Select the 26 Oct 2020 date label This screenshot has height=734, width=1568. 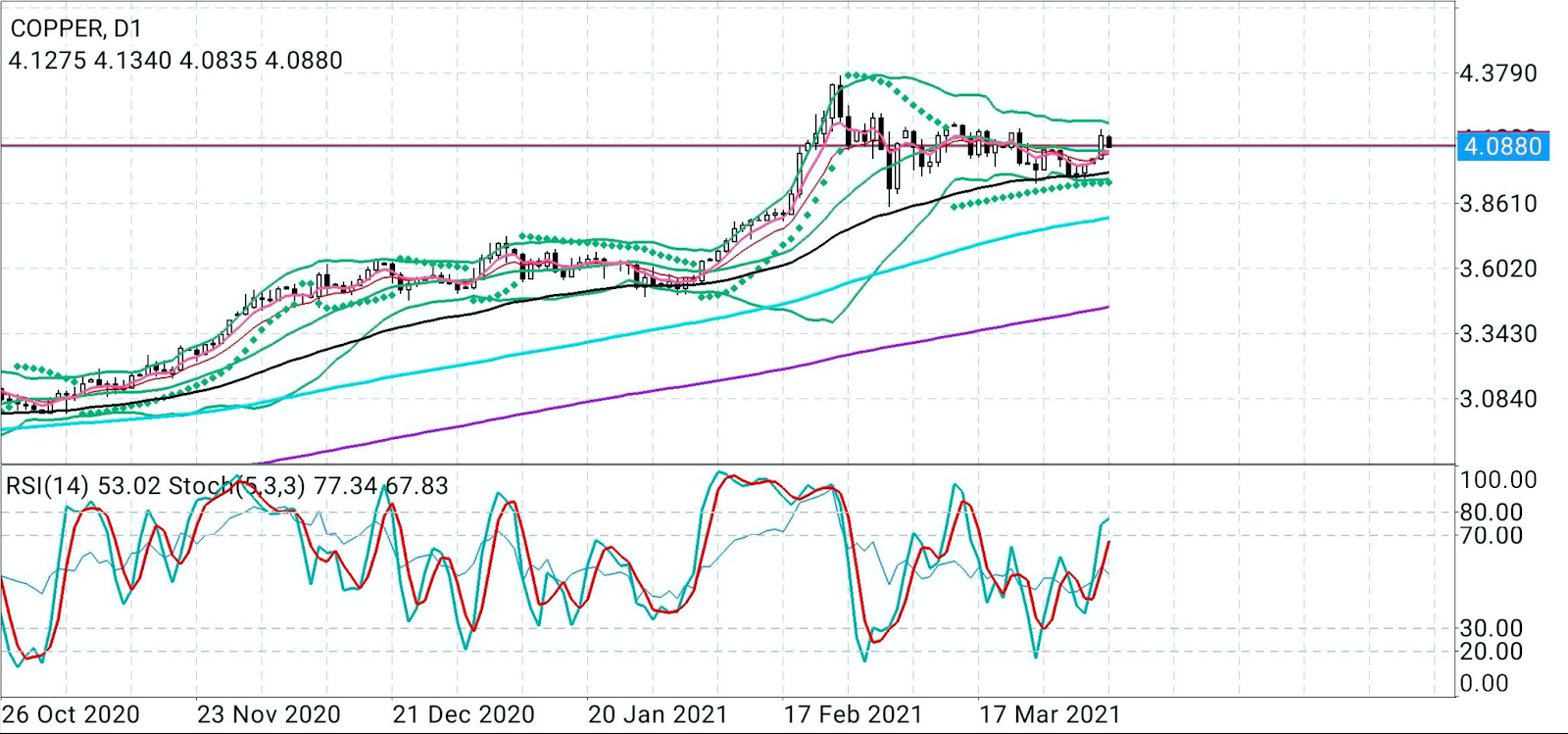point(71,714)
